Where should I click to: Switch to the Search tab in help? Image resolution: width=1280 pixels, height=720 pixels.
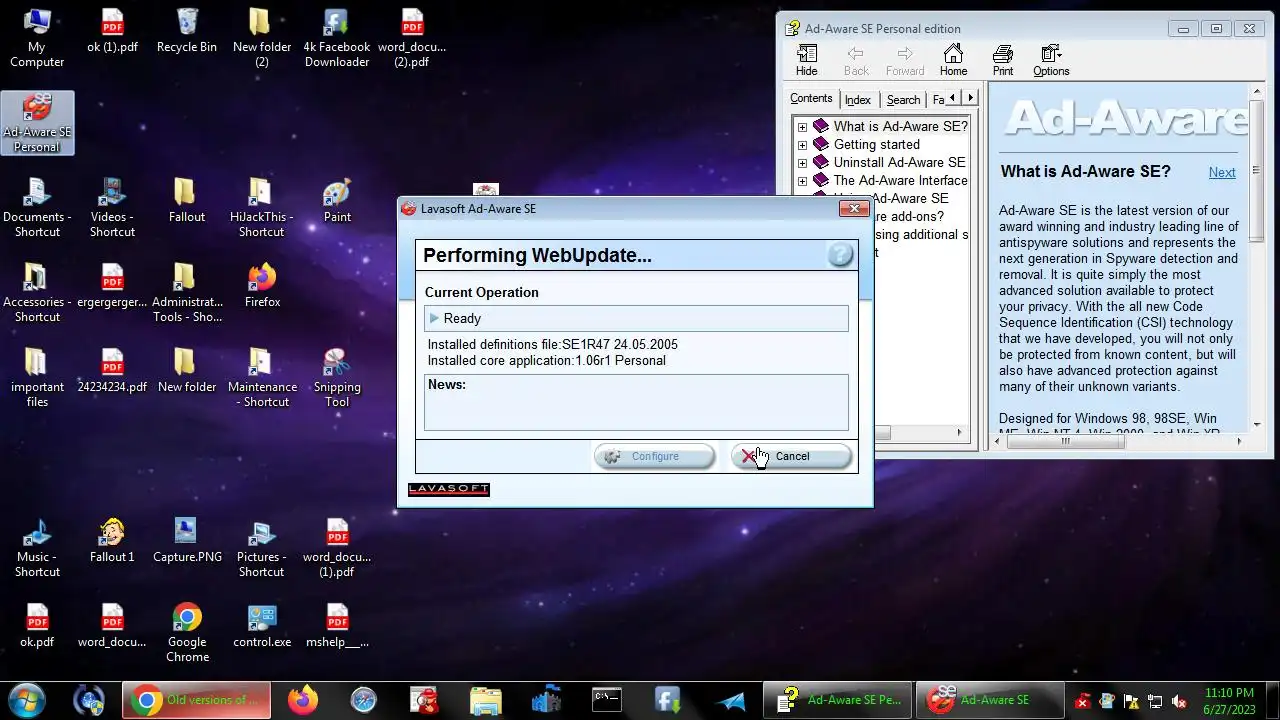pos(903,100)
